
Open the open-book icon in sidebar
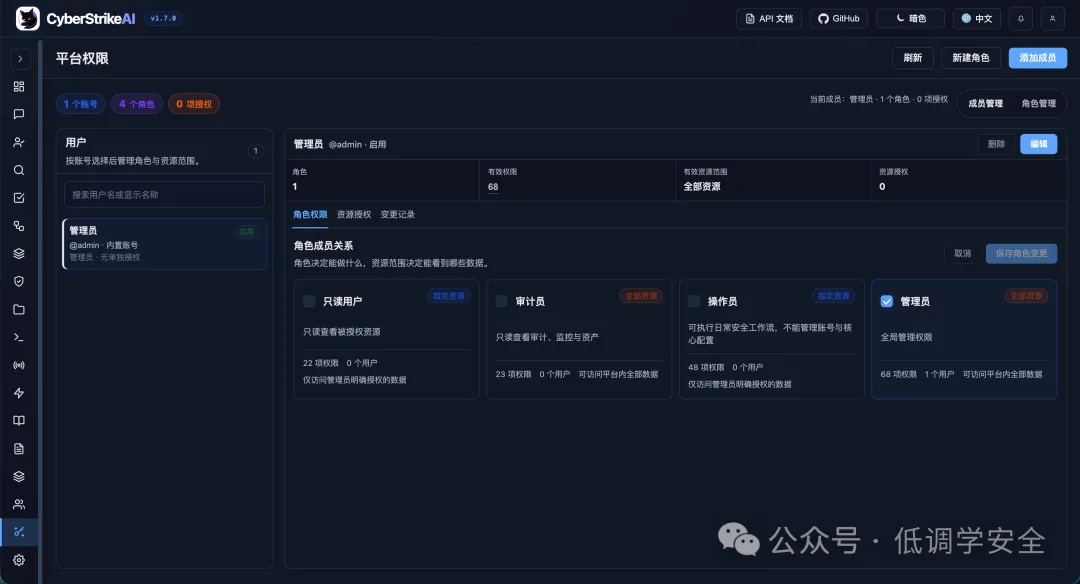point(19,421)
